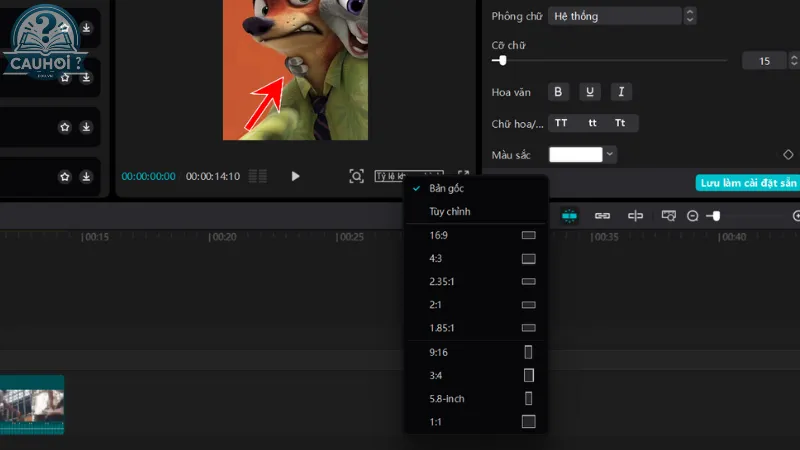Click the Hoa văn label
This screenshot has width=800, height=450.
(511, 92)
